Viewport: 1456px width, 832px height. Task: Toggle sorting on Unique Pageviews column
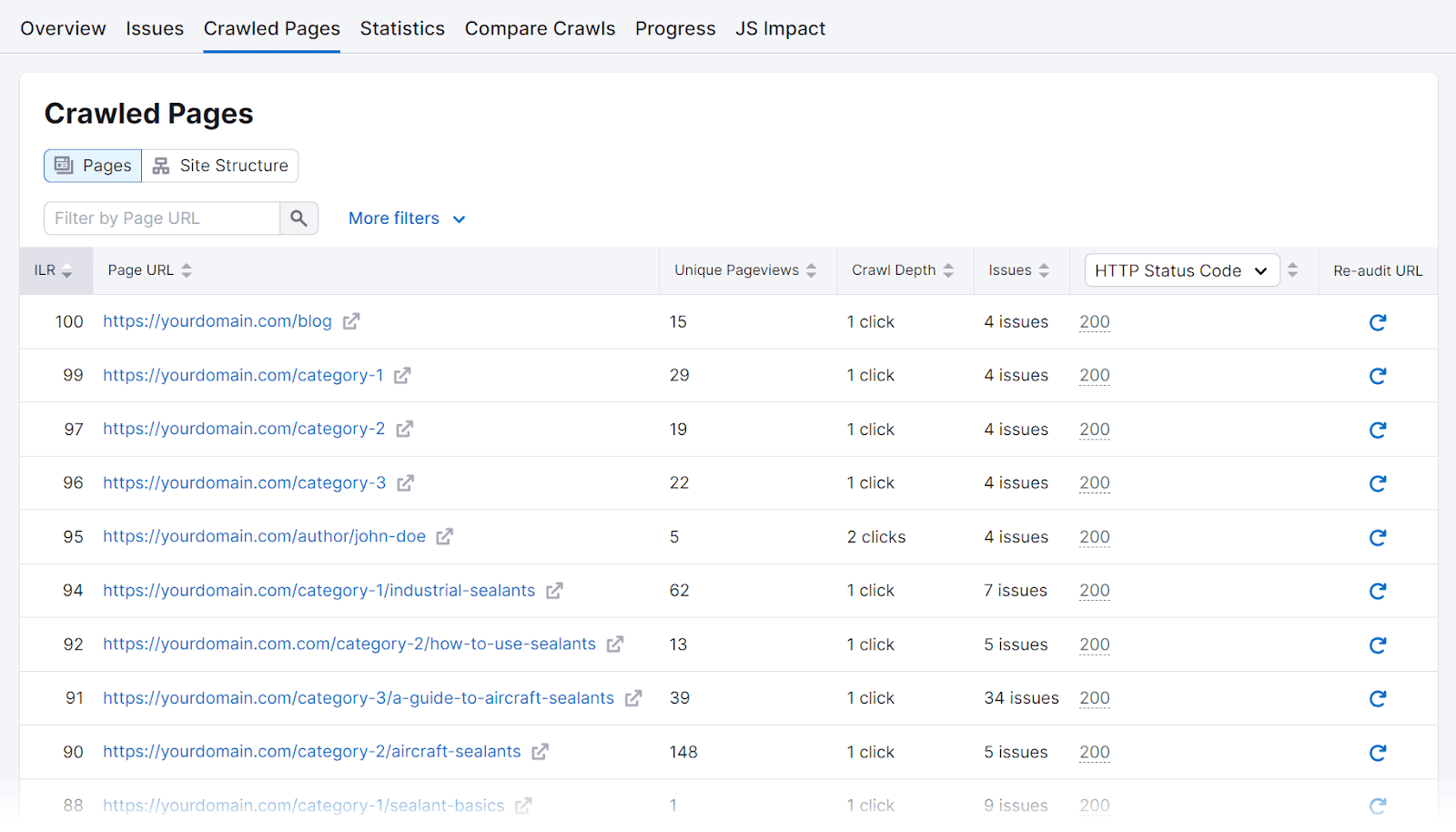tap(811, 269)
